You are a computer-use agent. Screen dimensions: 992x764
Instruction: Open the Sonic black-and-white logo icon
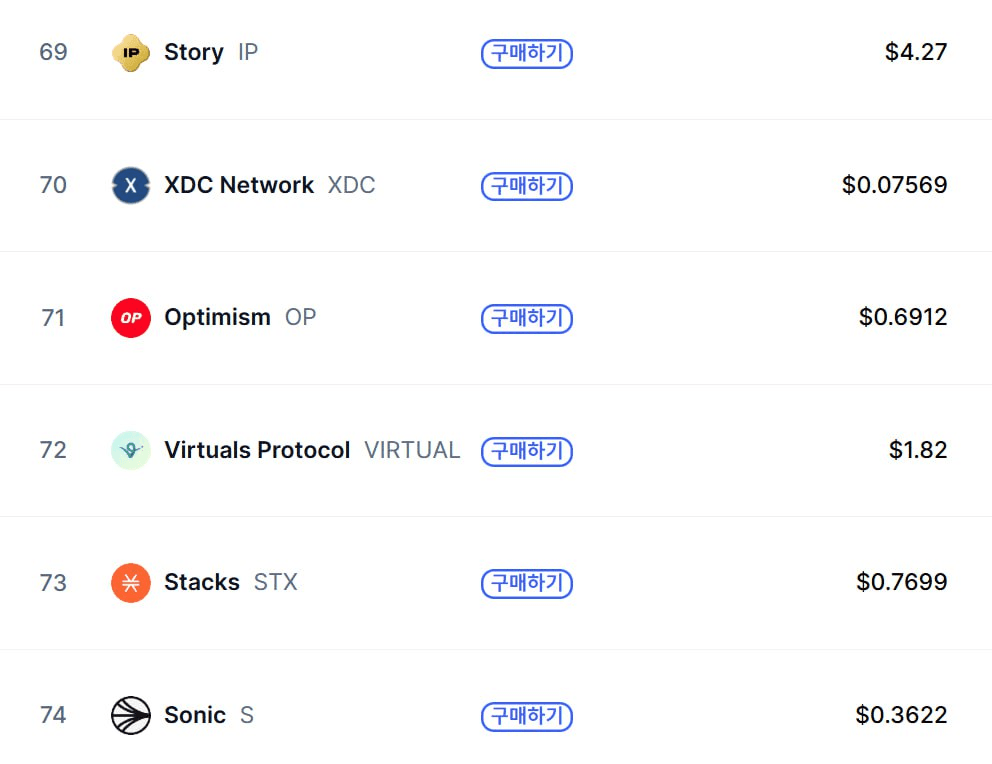pos(131,715)
